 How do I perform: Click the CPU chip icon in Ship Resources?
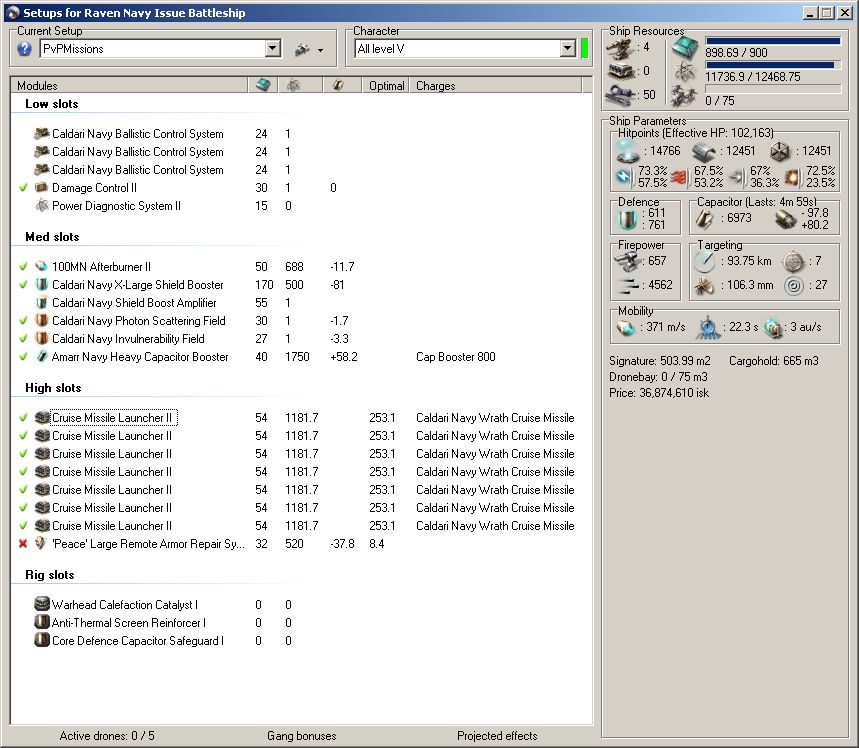click(x=686, y=48)
